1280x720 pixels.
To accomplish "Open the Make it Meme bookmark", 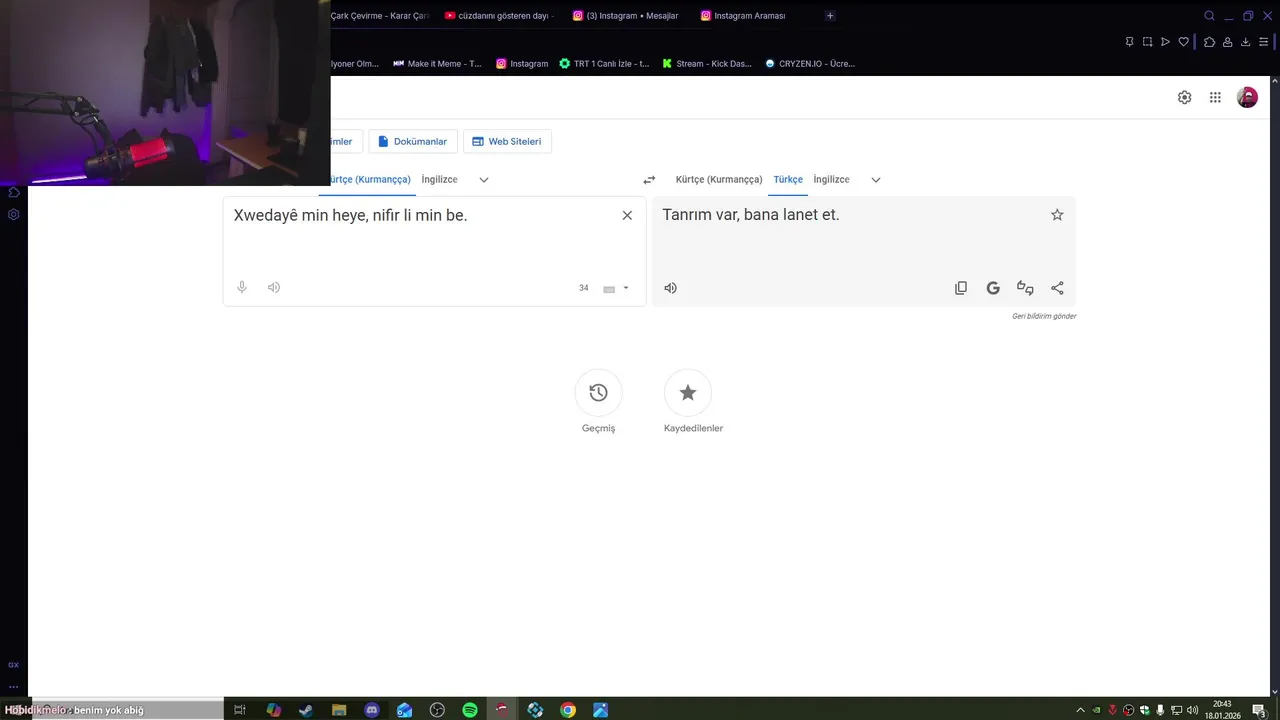I will 437,63.
